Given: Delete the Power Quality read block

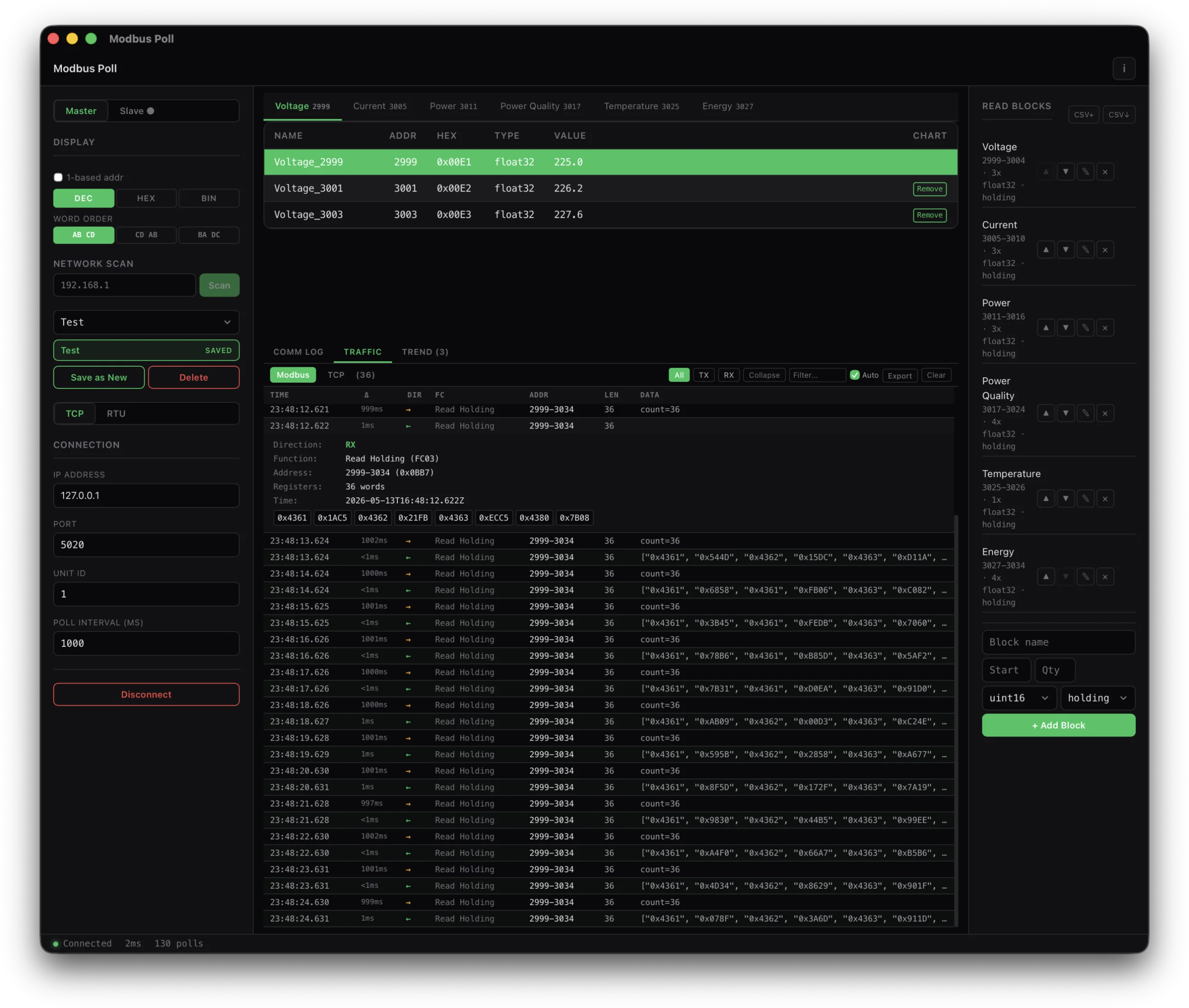Looking at the screenshot, I should coord(1105,413).
